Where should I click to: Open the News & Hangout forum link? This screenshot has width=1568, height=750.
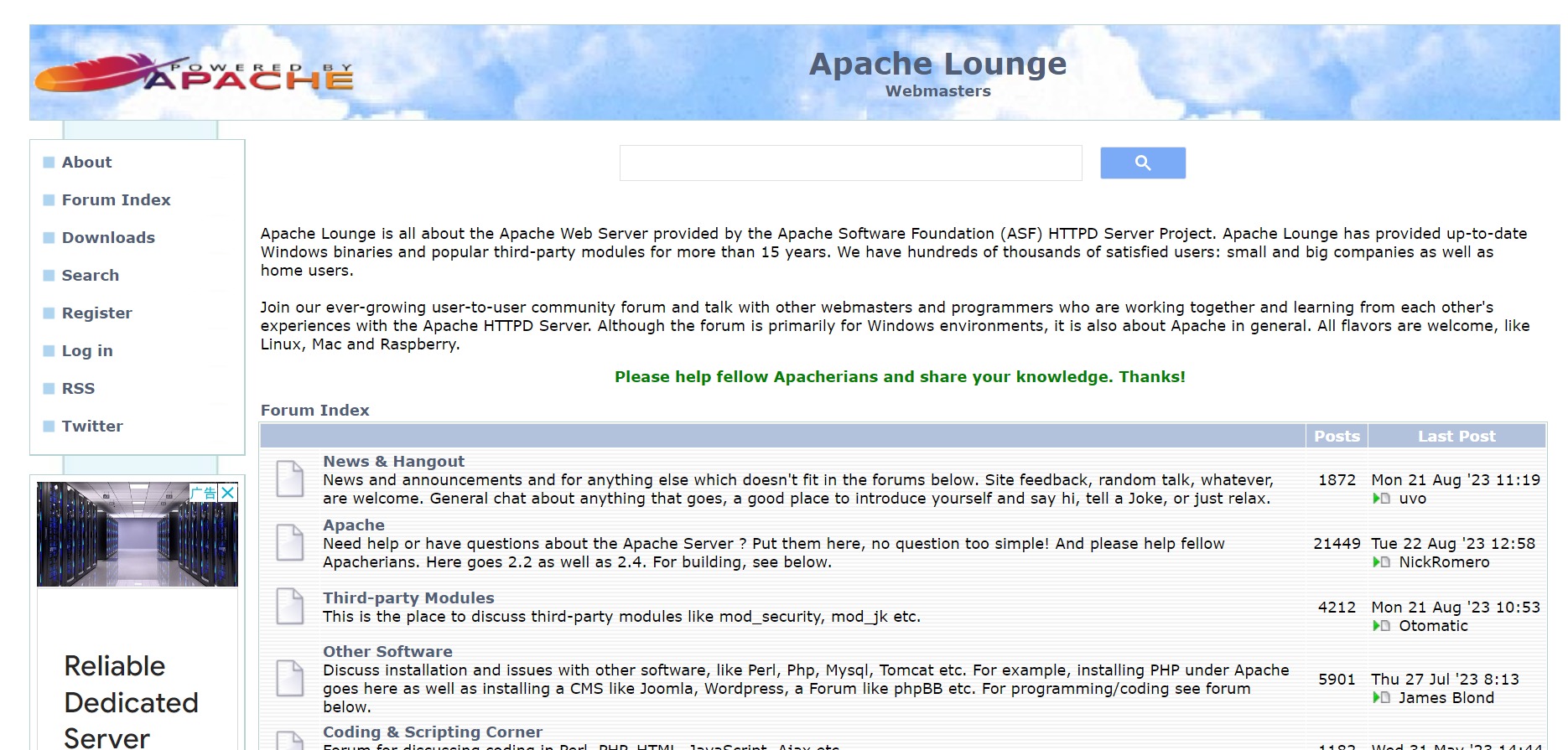393,462
